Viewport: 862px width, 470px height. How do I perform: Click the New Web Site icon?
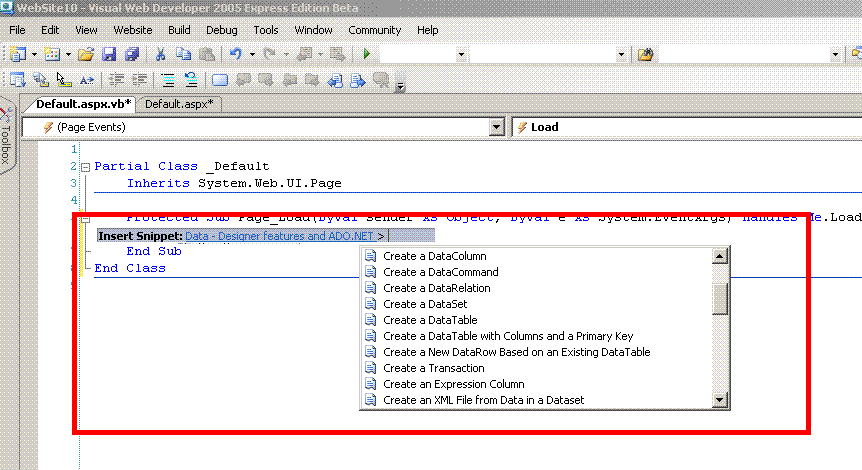[18, 54]
